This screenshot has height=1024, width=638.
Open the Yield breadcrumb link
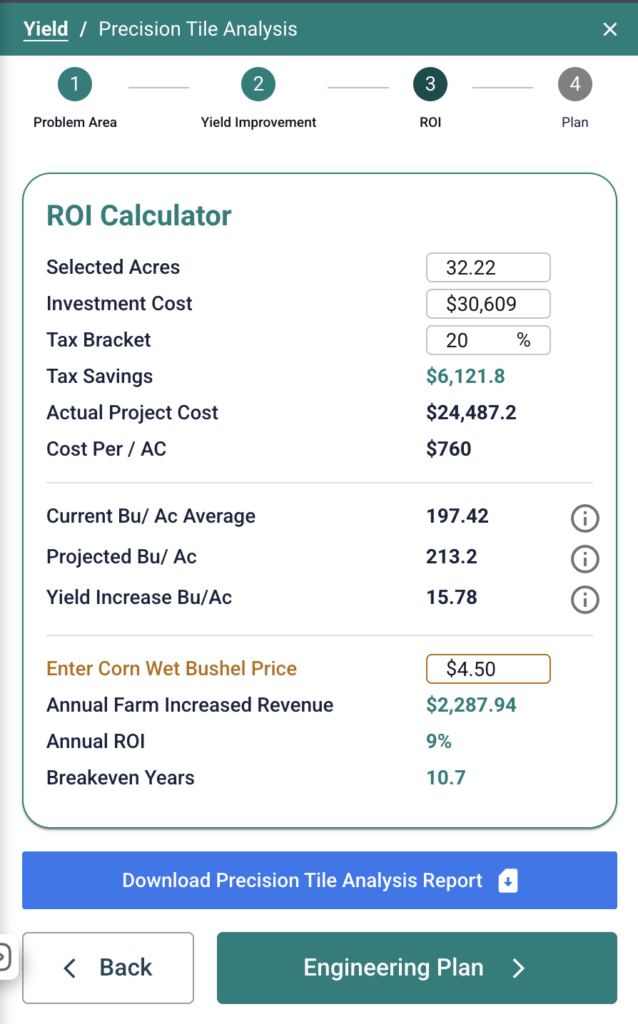(x=46, y=29)
